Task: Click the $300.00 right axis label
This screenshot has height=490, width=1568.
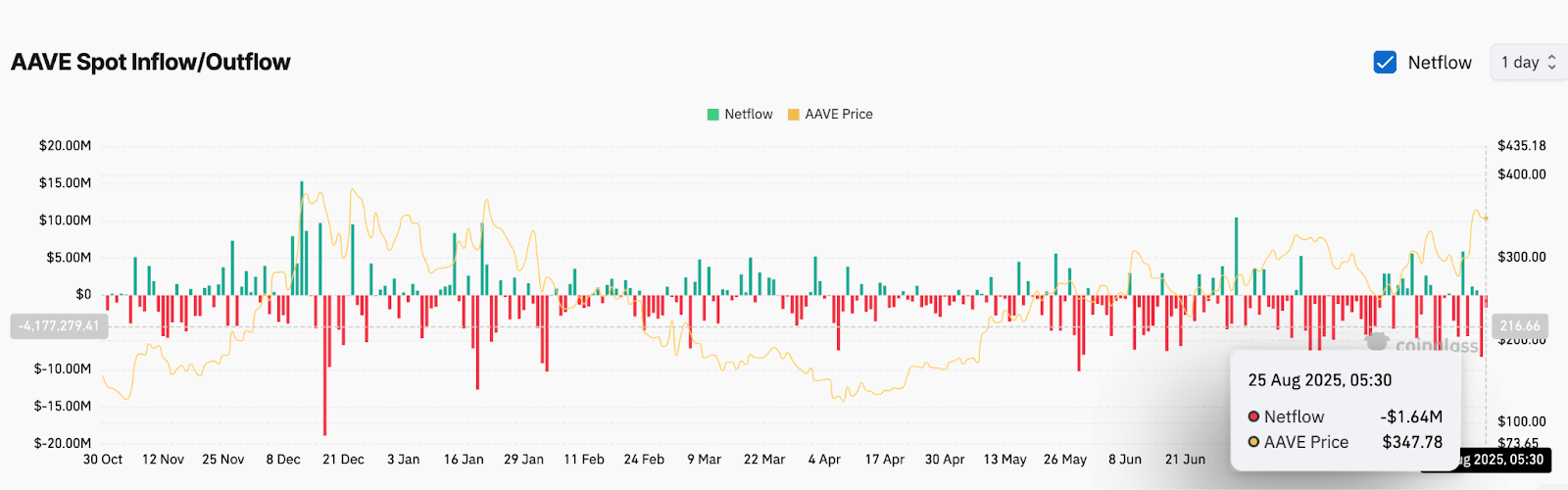Action: point(1522,257)
